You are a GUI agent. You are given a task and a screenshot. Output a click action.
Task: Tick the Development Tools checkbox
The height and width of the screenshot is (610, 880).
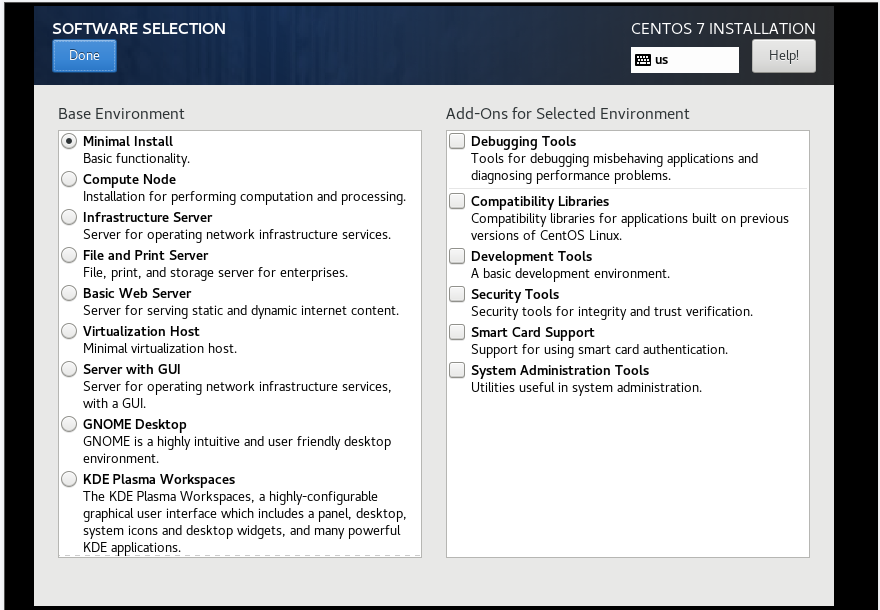[x=457, y=256]
